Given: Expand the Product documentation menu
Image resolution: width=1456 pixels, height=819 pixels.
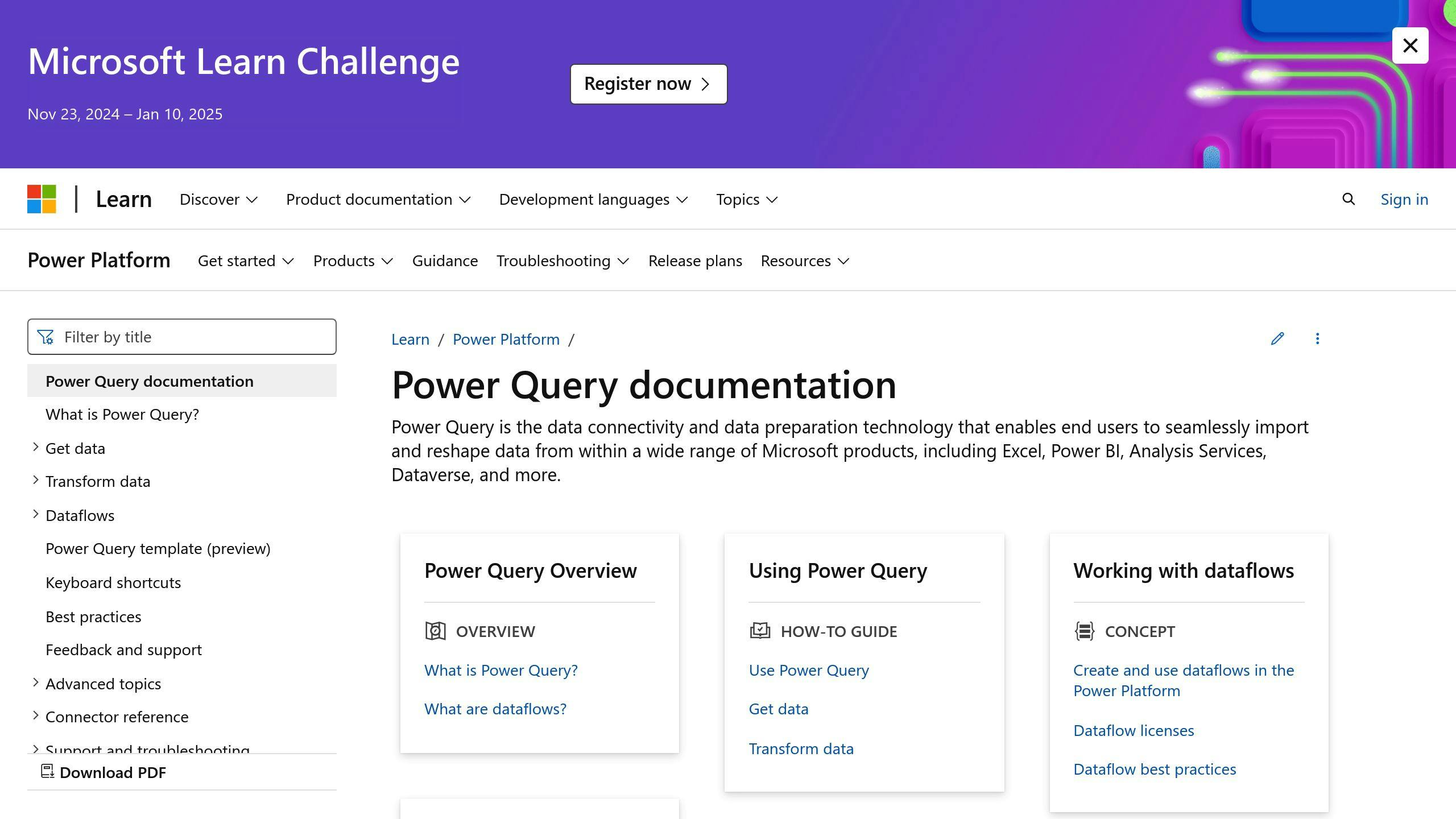Looking at the screenshot, I should pyautogui.click(x=378, y=199).
